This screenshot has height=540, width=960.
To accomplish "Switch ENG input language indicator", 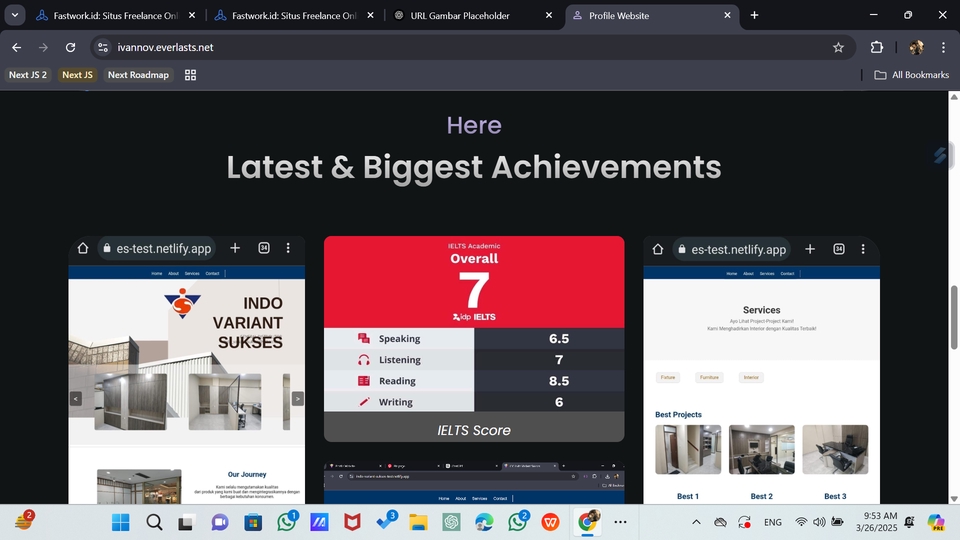I will tap(773, 522).
